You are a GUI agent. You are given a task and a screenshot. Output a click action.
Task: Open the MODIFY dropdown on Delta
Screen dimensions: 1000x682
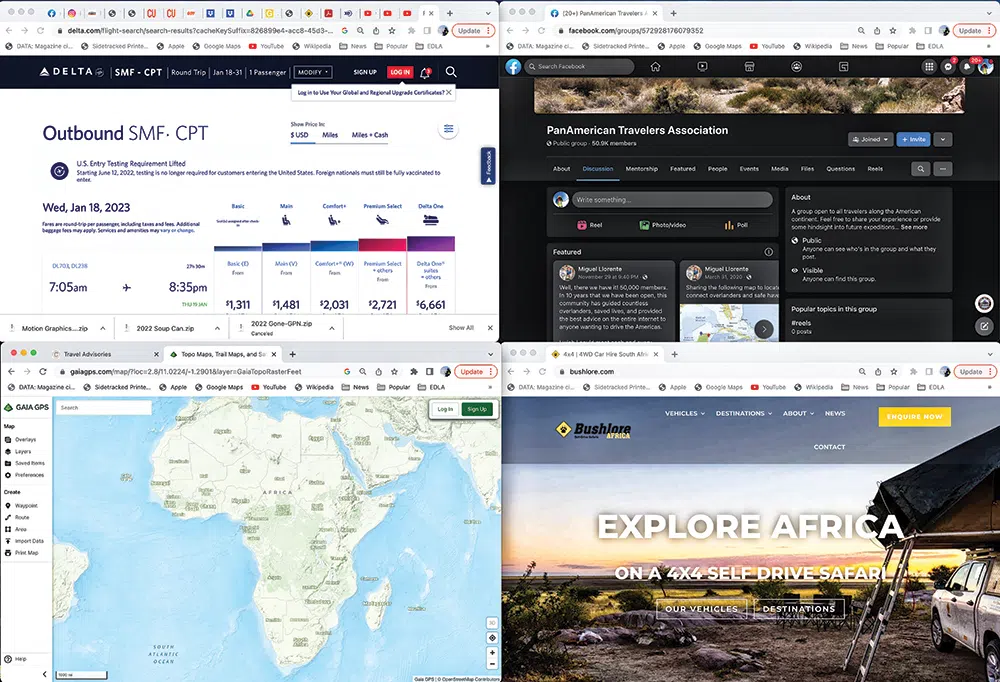click(x=313, y=72)
